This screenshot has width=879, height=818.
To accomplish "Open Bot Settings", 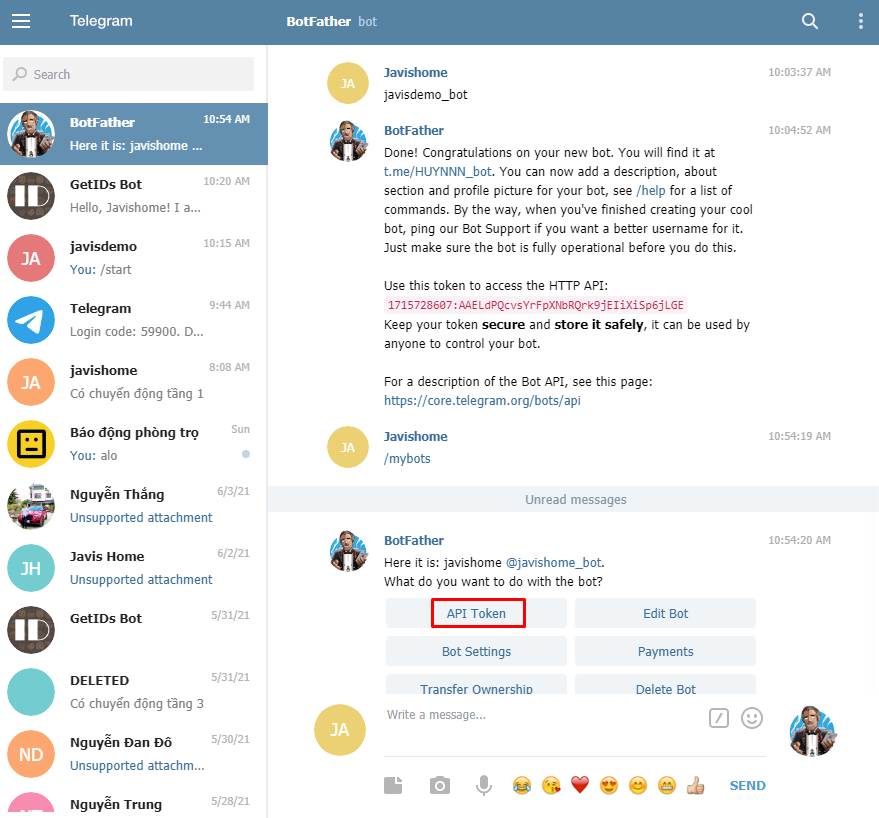I will [476, 651].
